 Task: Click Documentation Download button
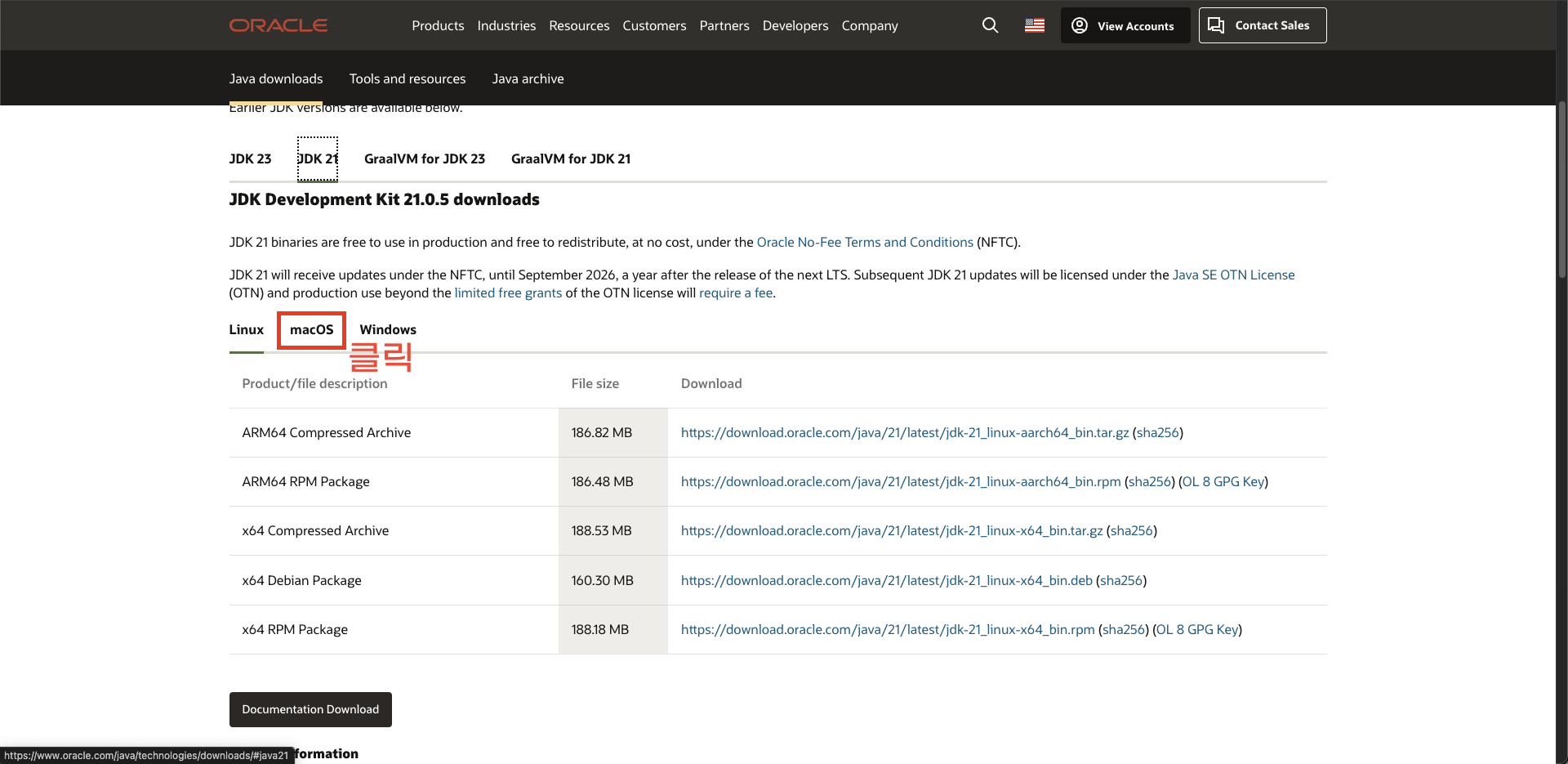coord(310,709)
